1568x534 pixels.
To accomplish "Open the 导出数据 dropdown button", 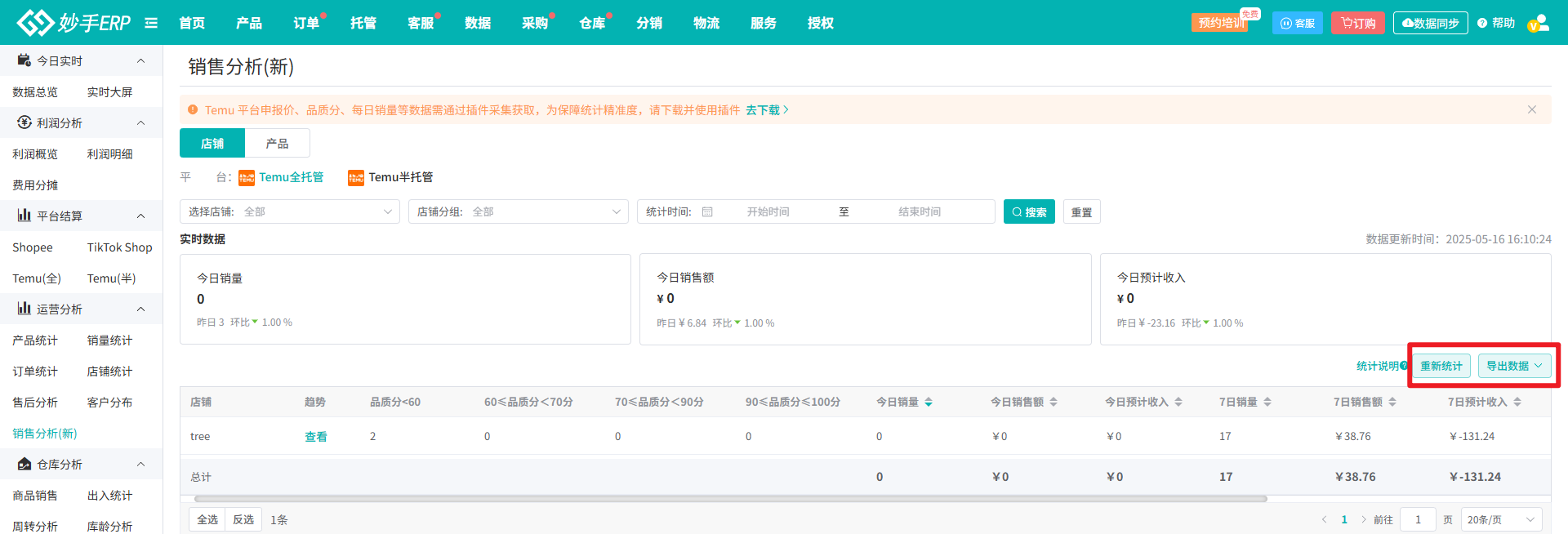I will (1514, 366).
